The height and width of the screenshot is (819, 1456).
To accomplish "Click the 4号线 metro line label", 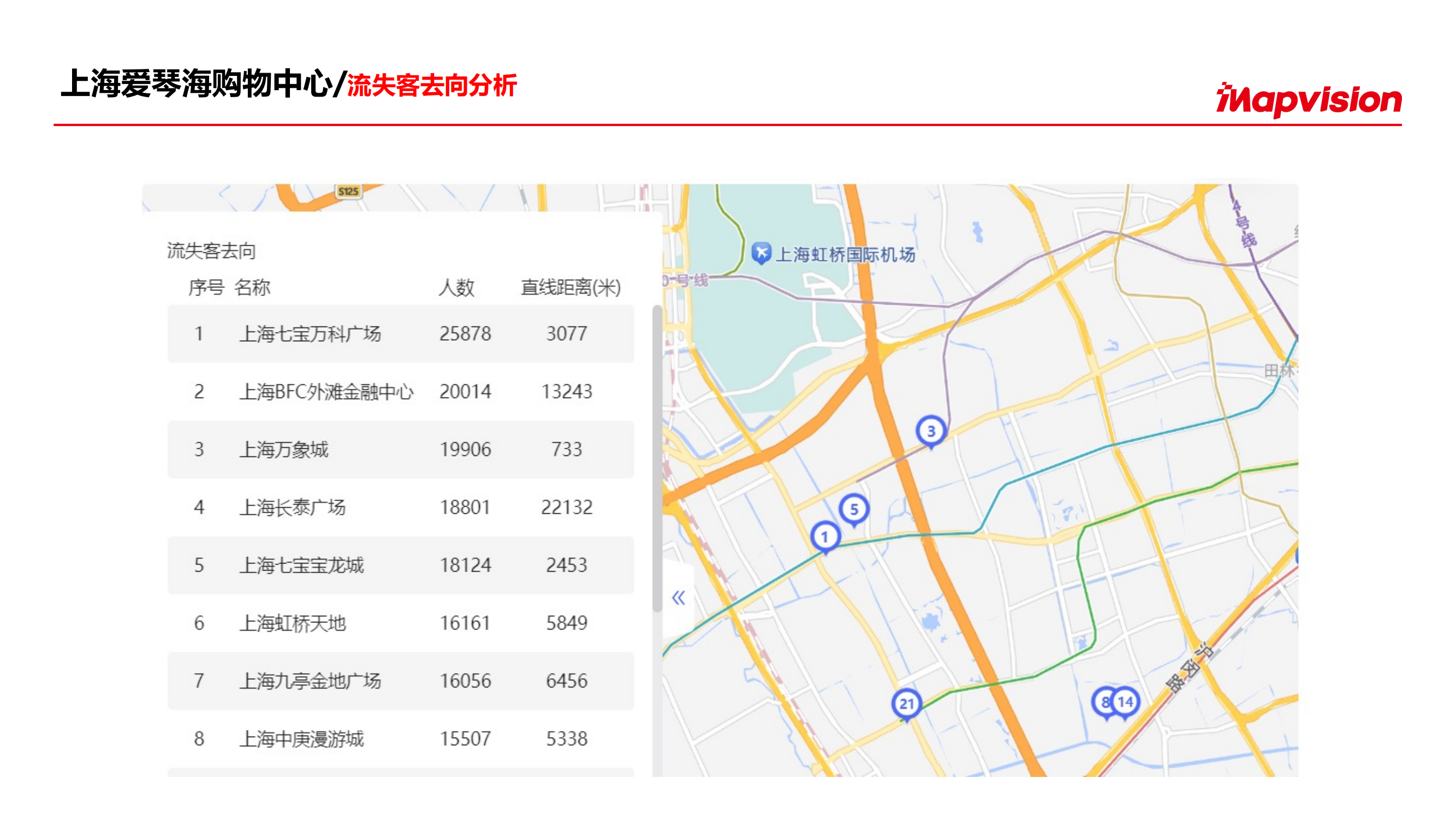I will (x=1245, y=224).
